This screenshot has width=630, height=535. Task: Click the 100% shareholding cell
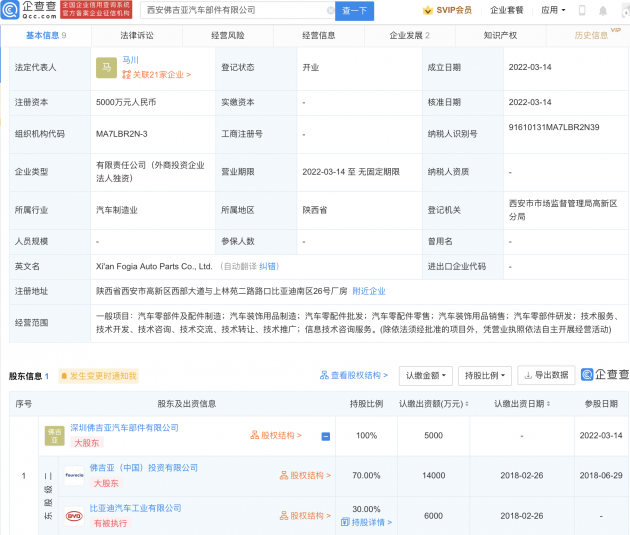pos(366,436)
